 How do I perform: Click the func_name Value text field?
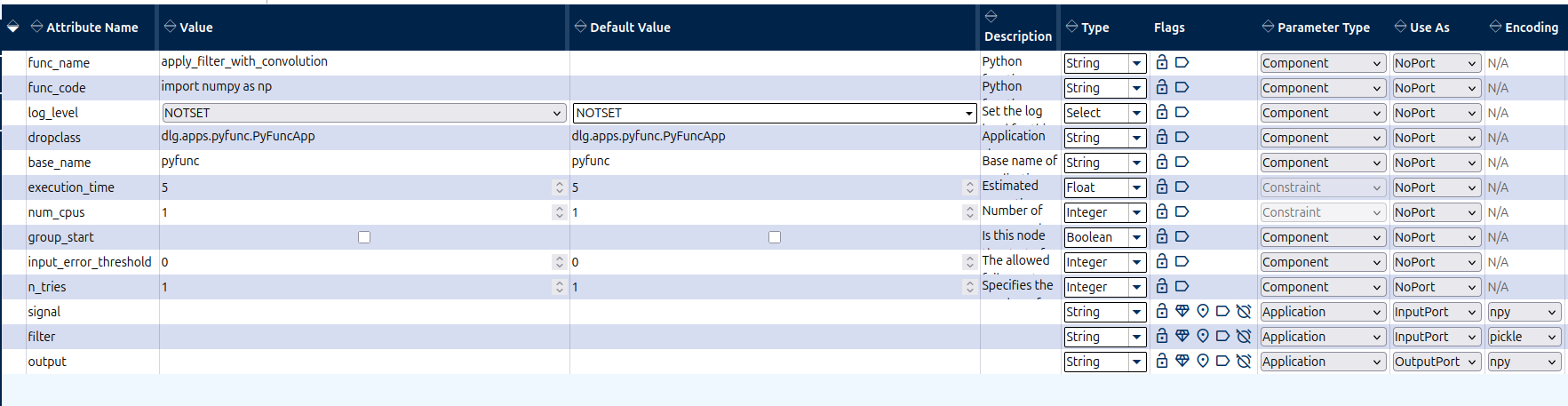(364, 61)
